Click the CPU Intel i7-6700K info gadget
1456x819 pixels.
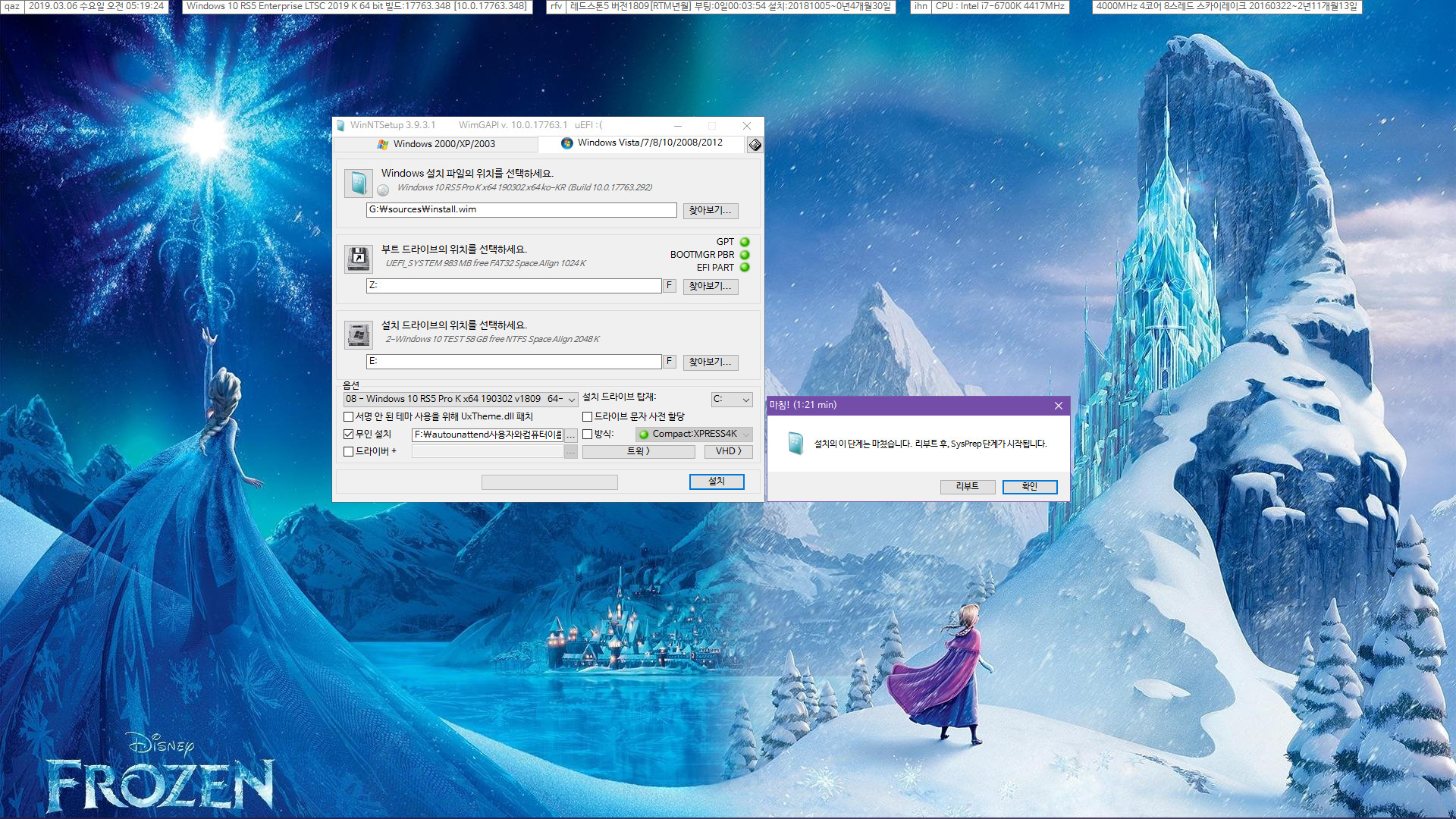[999, 6]
